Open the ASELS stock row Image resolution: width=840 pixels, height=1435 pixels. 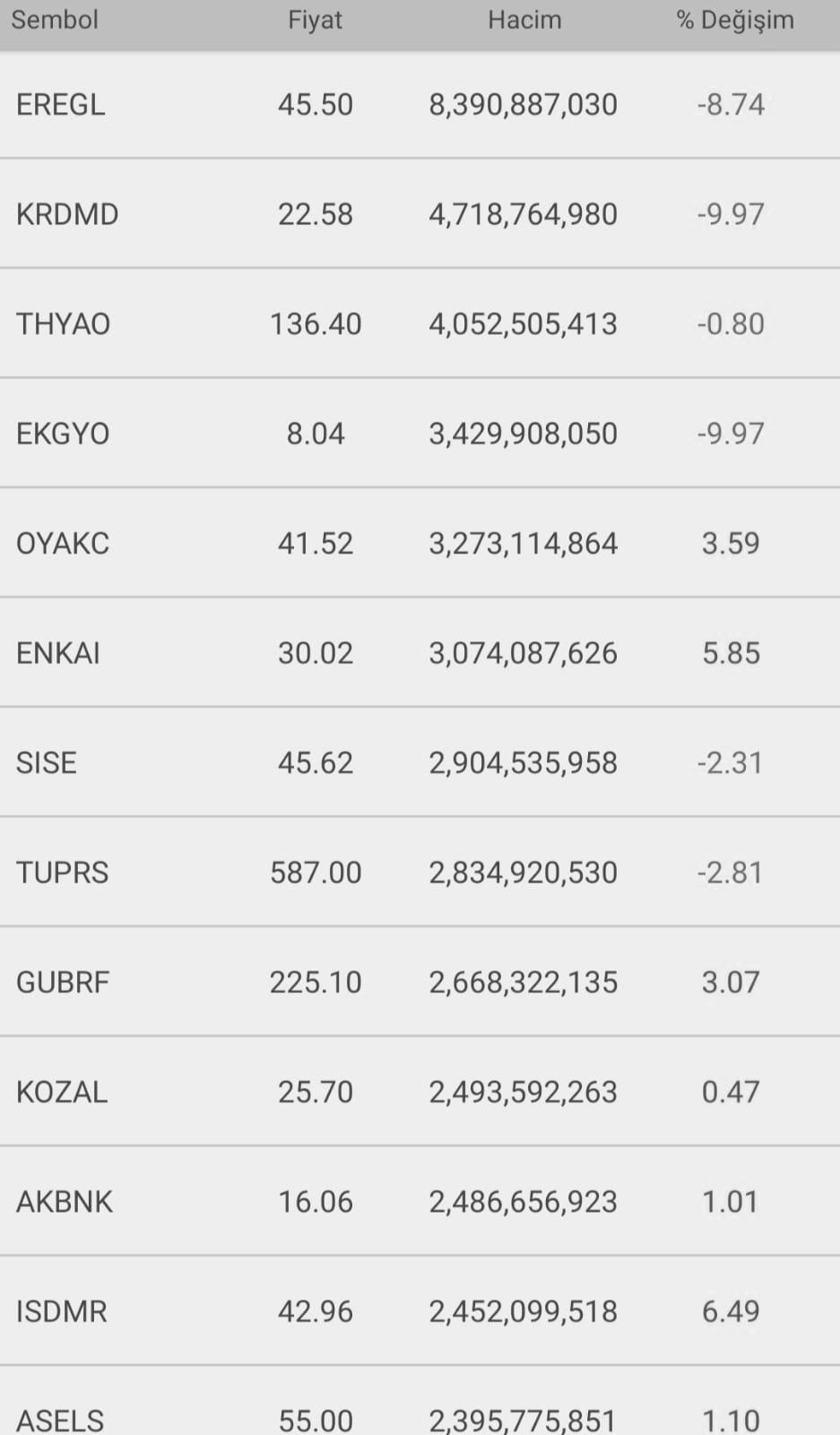click(x=420, y=1401)
